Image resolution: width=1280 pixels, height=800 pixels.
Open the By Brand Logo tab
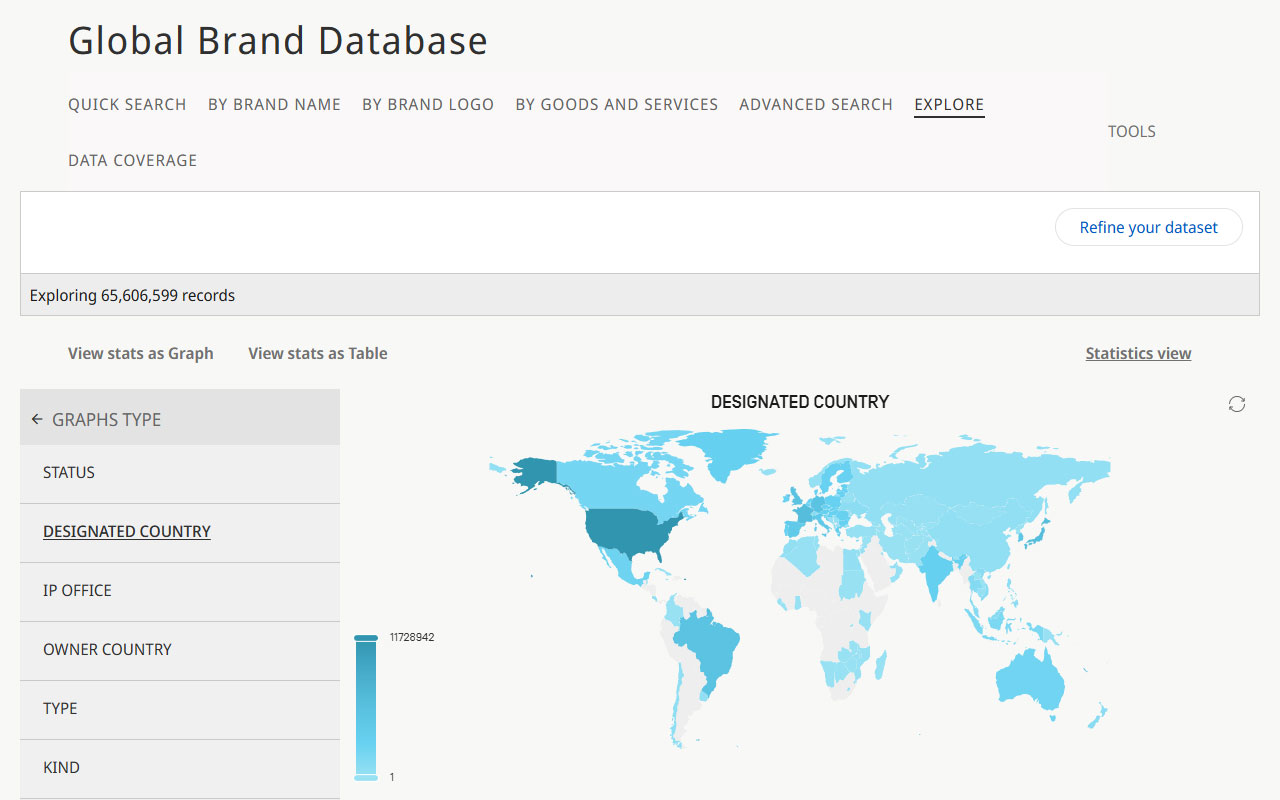click(x=428, y=104)
